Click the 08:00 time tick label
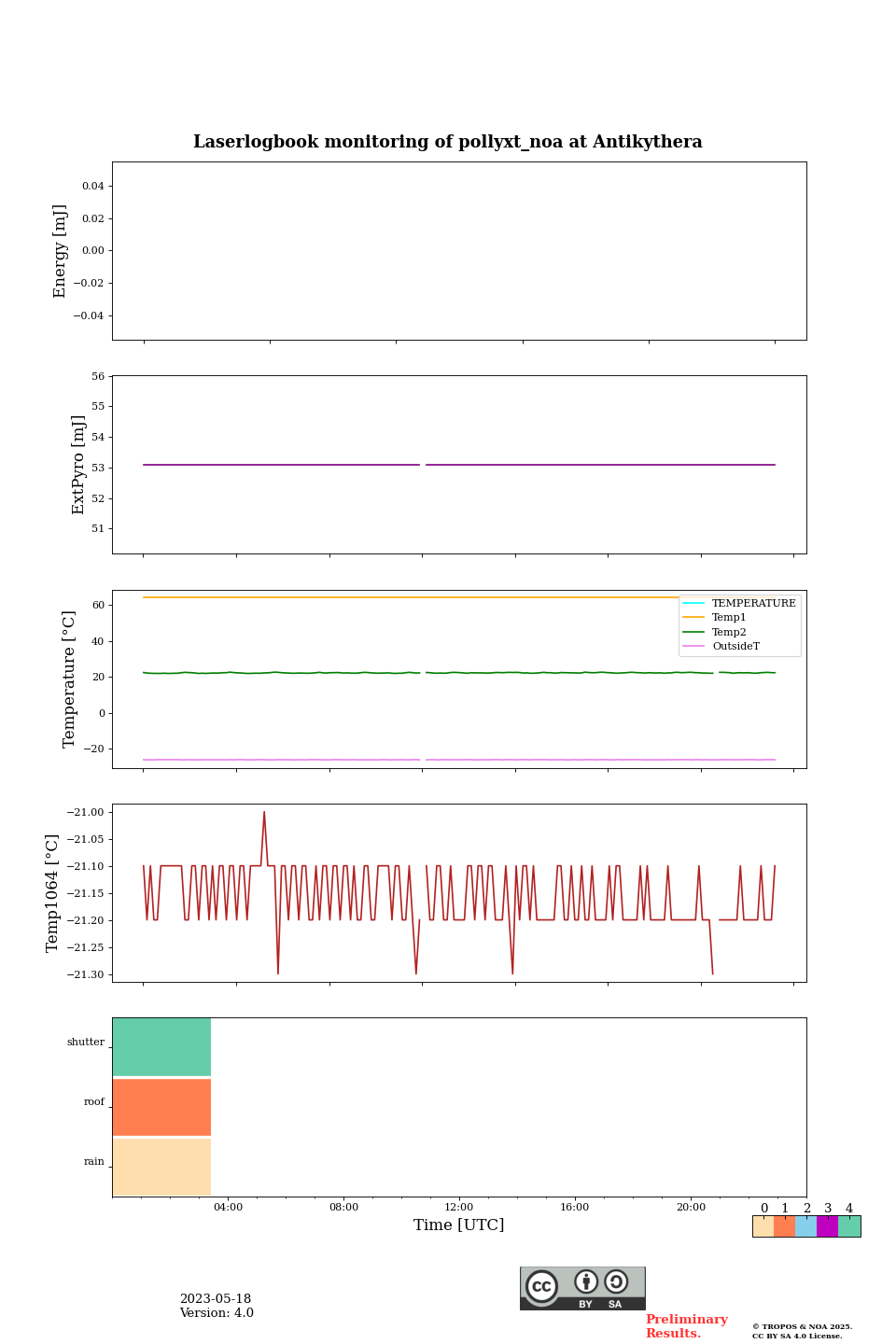The height and width of the screenshot is (1344, 896). tap(343, 1207)
